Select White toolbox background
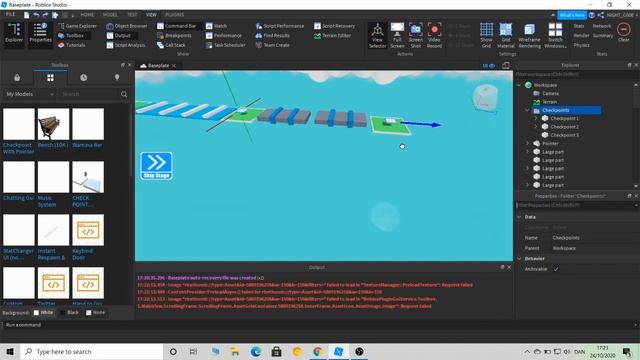The image size is (640, 360). (43, 313)
